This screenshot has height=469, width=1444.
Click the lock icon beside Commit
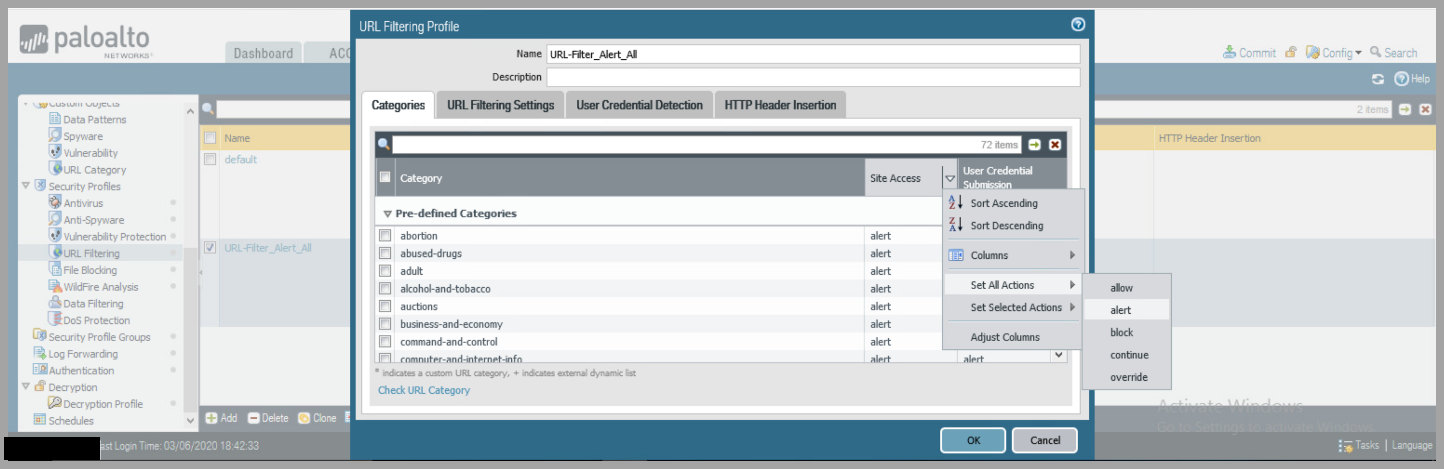pyautogui.click(x=1291, y=53)
